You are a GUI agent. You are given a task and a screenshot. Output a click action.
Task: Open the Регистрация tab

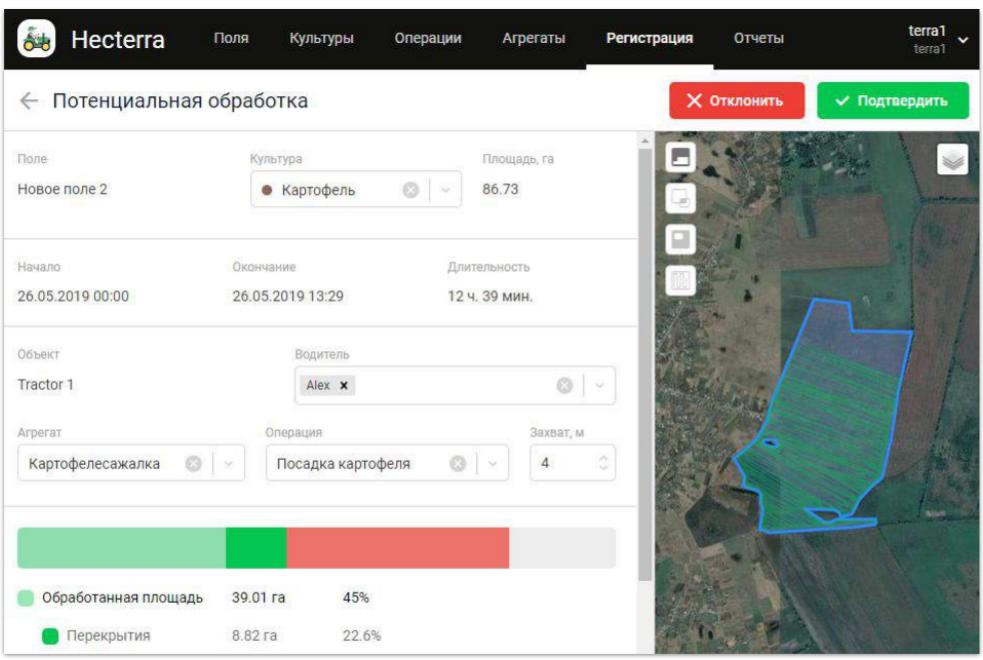coord(649,38)
